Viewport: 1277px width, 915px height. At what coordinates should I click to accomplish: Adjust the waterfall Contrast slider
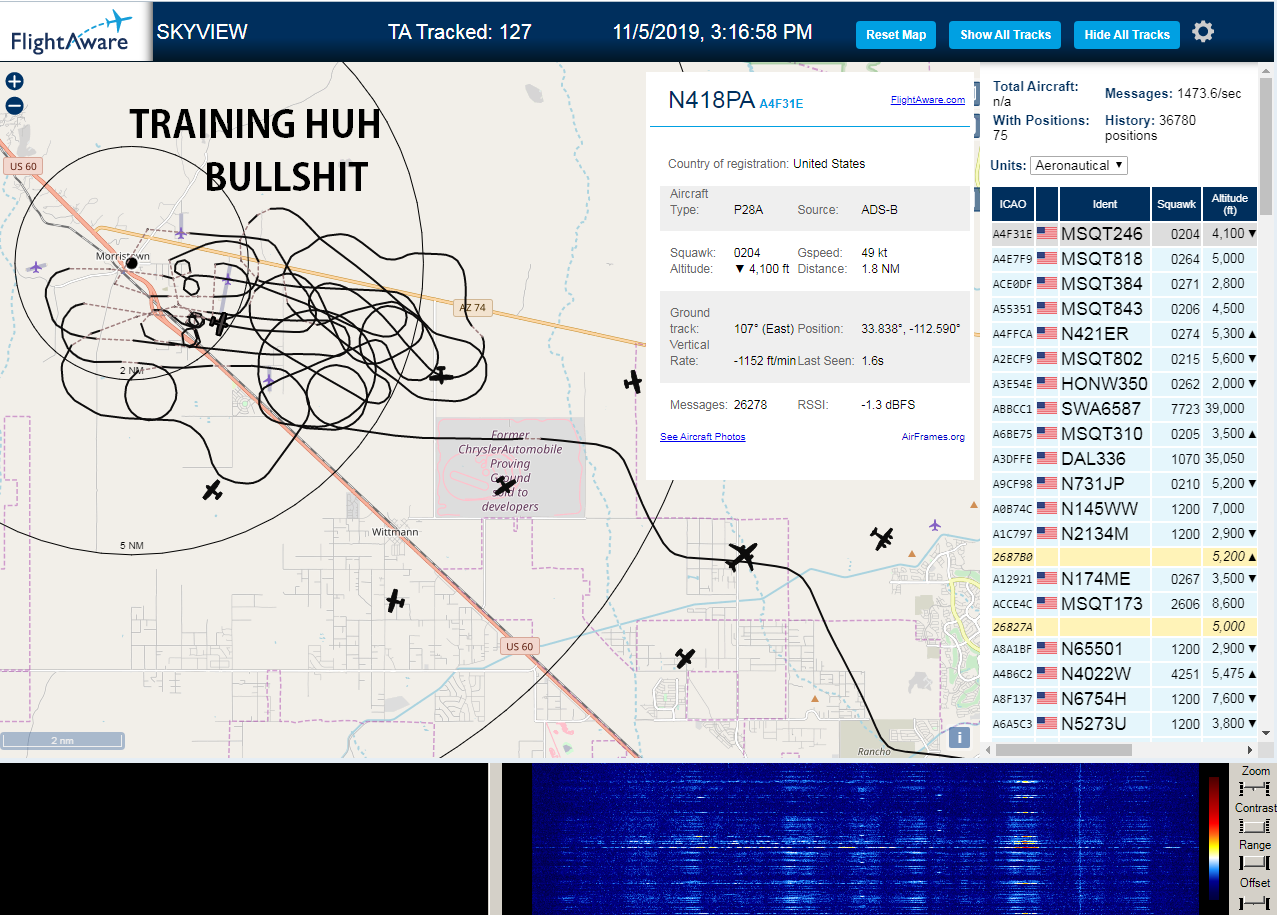1253,826
